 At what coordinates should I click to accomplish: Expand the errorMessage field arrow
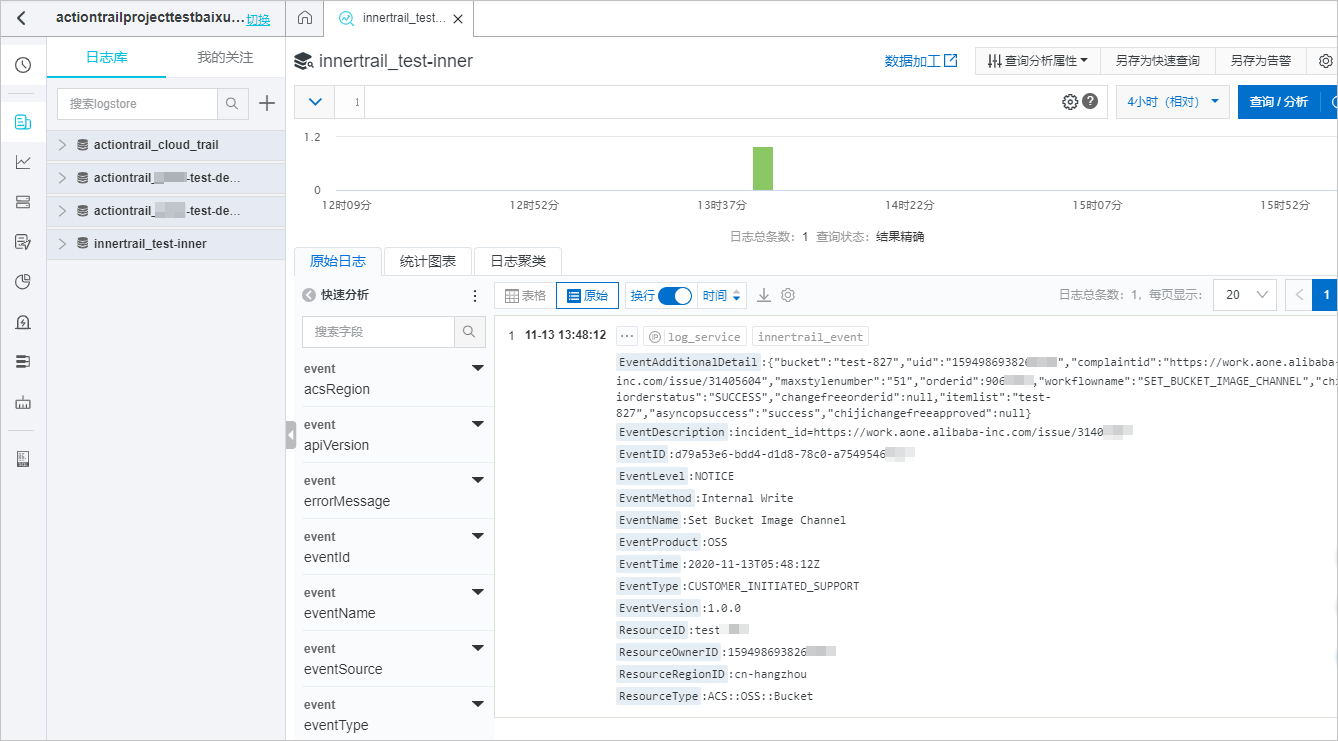pos(477,481)
